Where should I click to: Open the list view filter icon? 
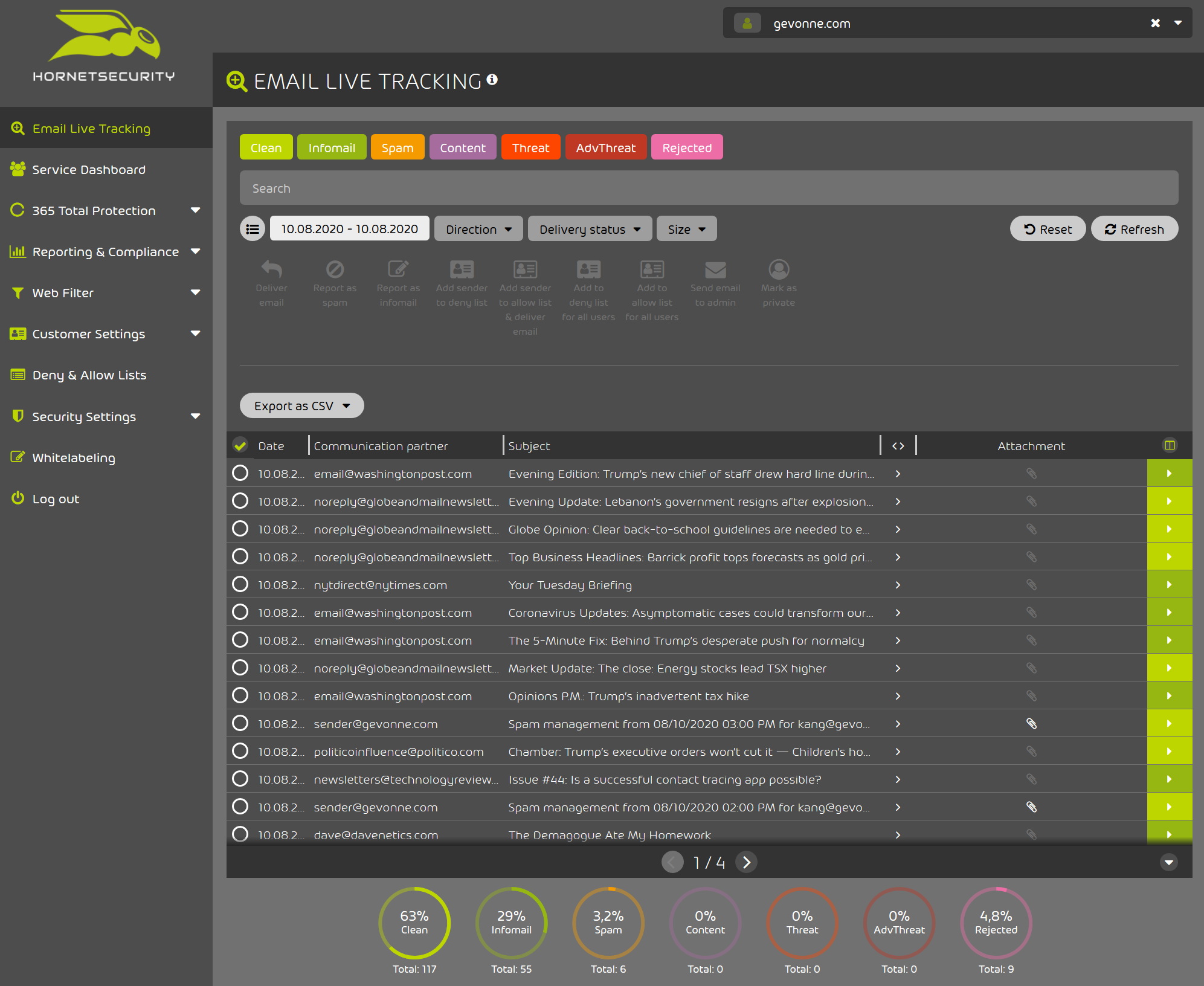[253, 229]
